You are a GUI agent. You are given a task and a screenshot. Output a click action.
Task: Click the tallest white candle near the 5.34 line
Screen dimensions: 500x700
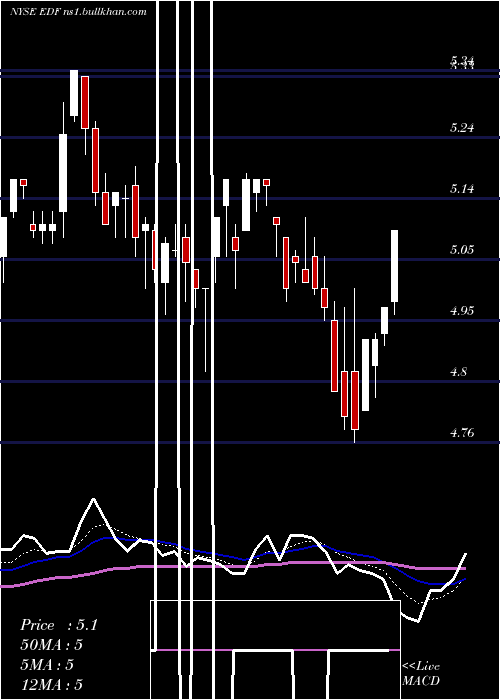click(74, 93)
